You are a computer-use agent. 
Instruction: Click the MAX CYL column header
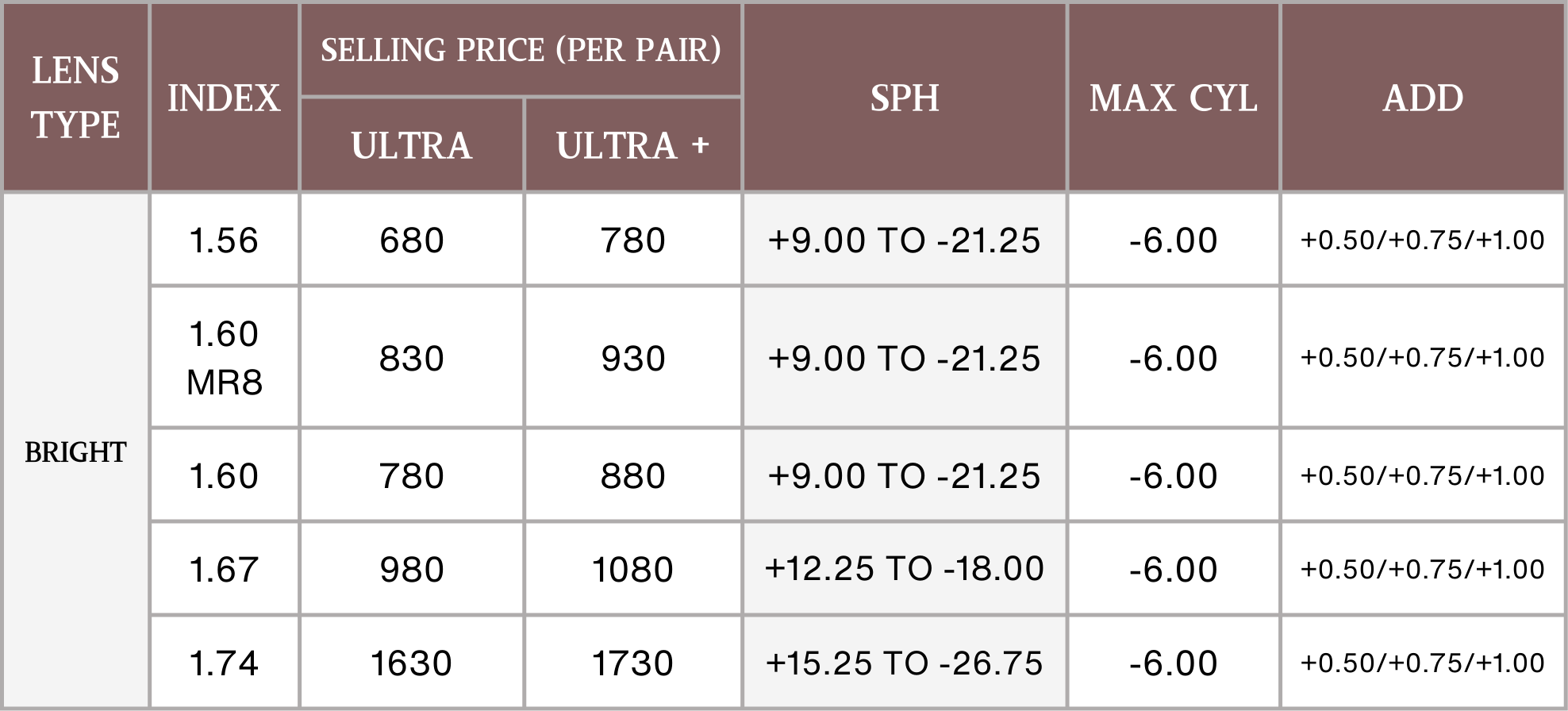[1173, 98]
